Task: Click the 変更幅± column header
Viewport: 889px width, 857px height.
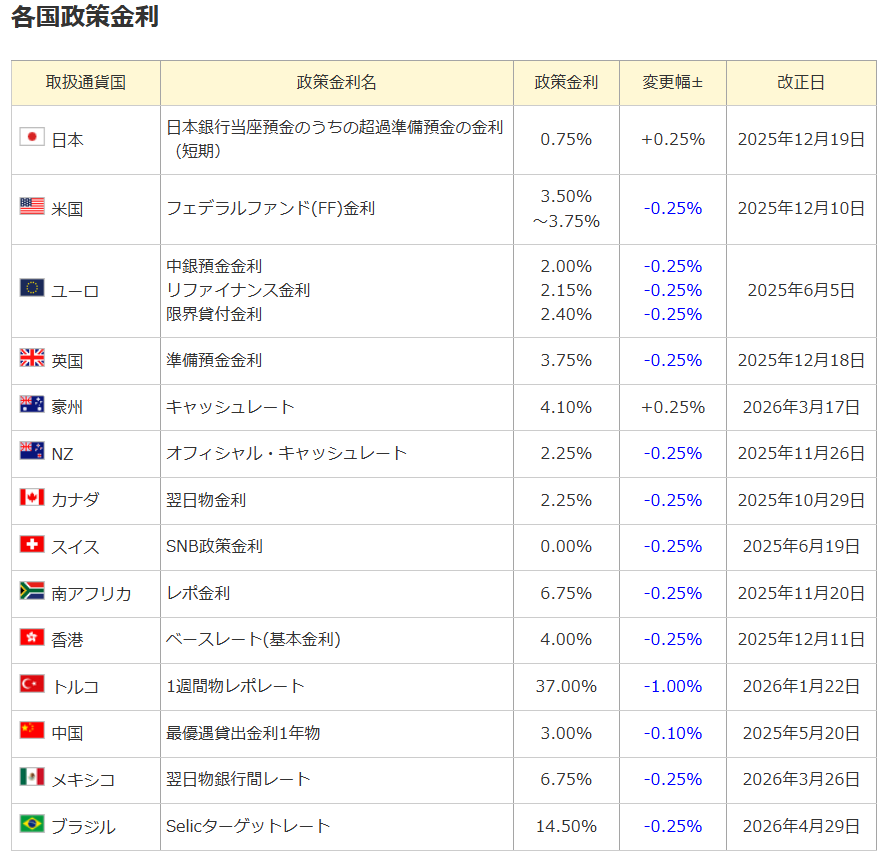Action: tap(672, 83)
